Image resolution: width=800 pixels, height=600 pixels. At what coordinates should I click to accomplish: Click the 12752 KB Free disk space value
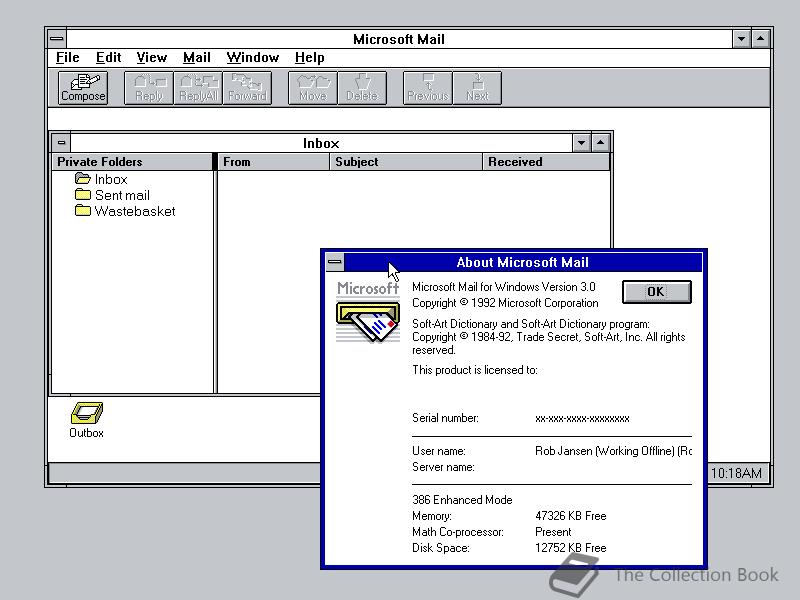click(570, 548)
